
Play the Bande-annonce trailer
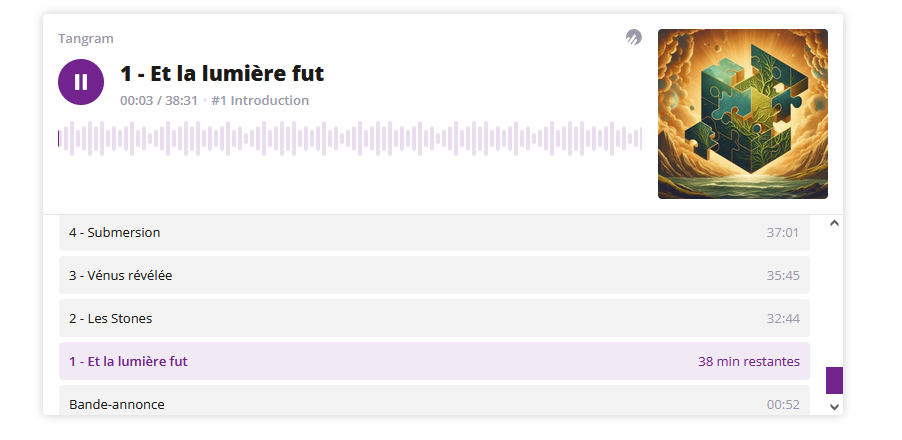click(x=117, y=404)
